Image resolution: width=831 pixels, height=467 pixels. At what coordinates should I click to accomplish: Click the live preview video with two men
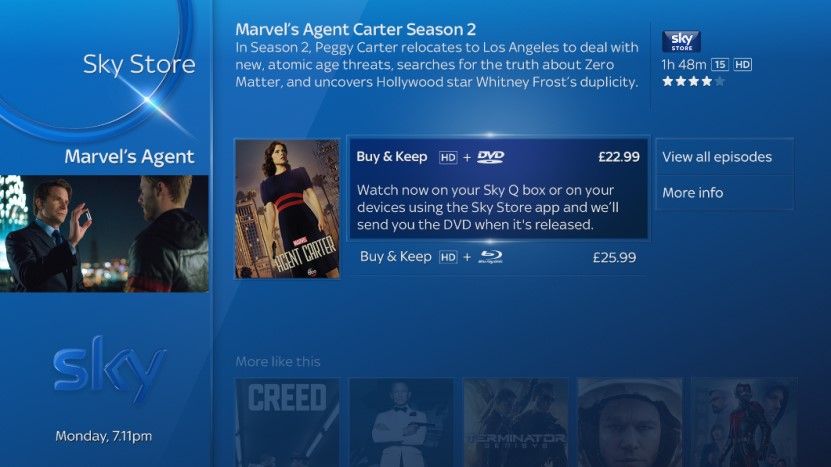pyautogui.click(x=104, y=234)
